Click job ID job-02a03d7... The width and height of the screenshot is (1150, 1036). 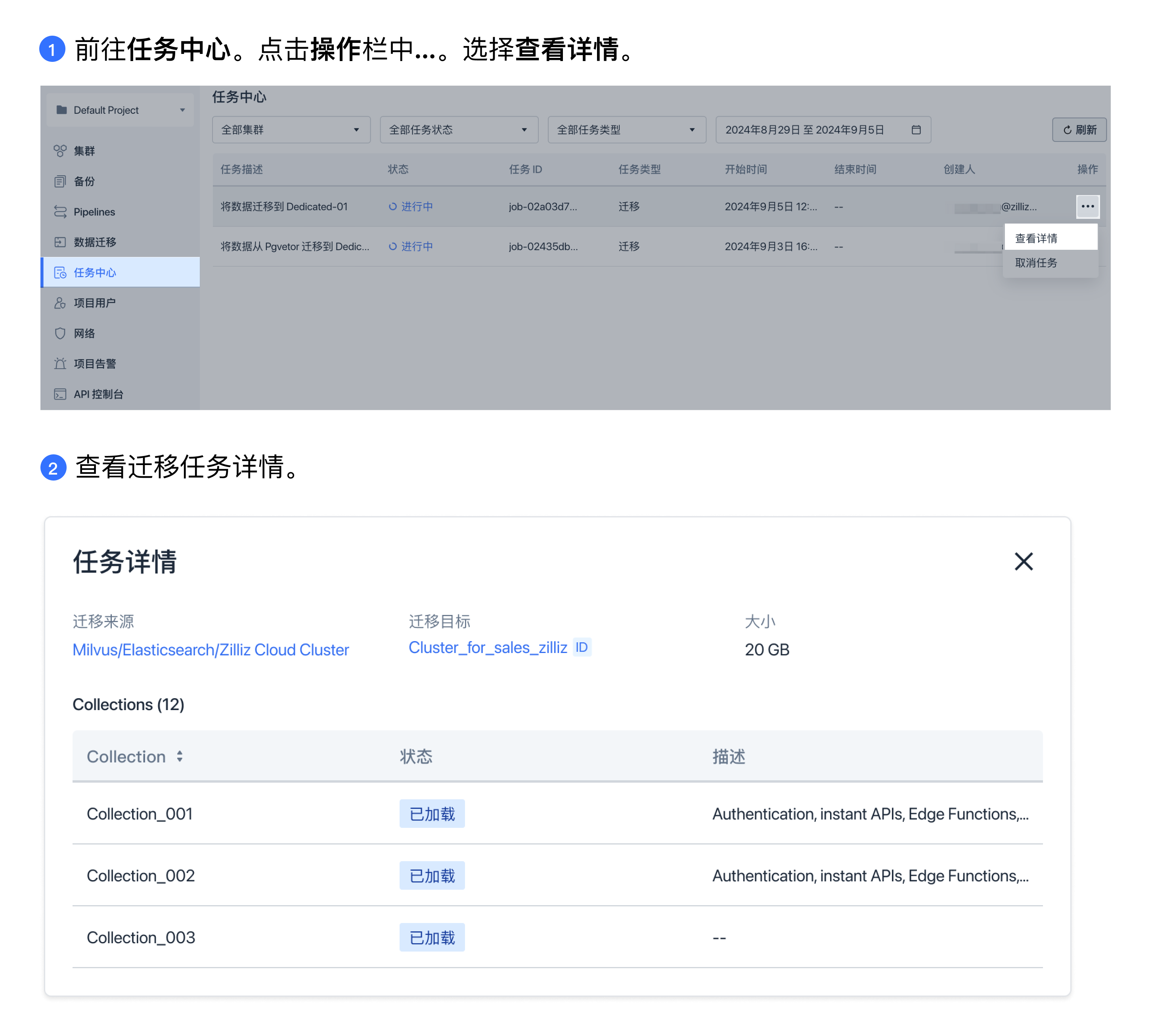point(543,207)
